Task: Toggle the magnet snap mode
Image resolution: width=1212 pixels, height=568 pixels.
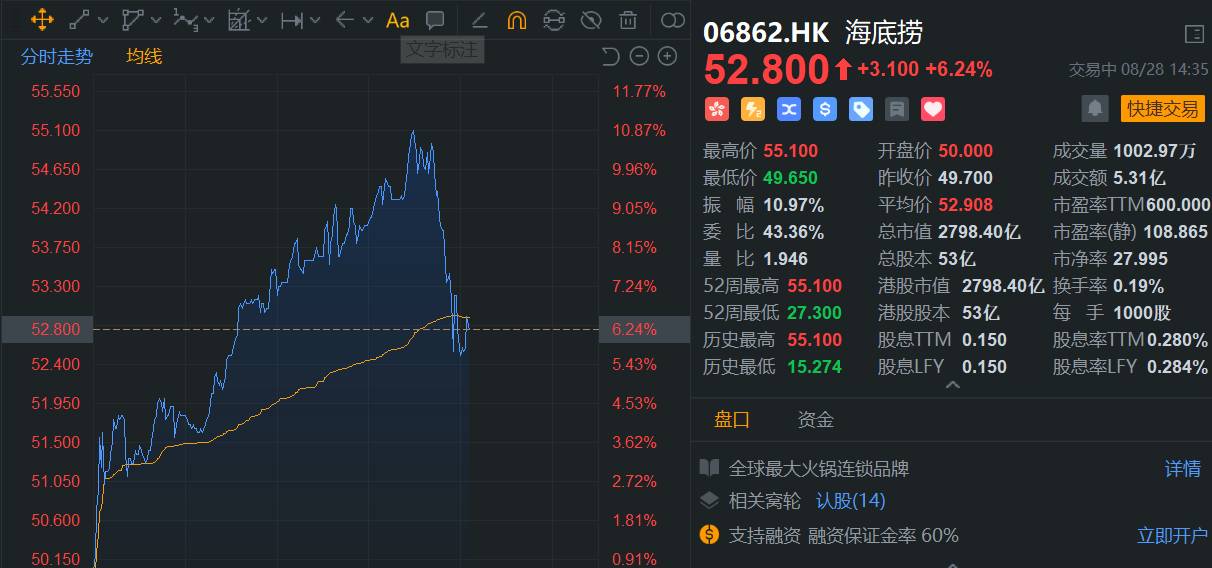Action: [x=516, y=19]
